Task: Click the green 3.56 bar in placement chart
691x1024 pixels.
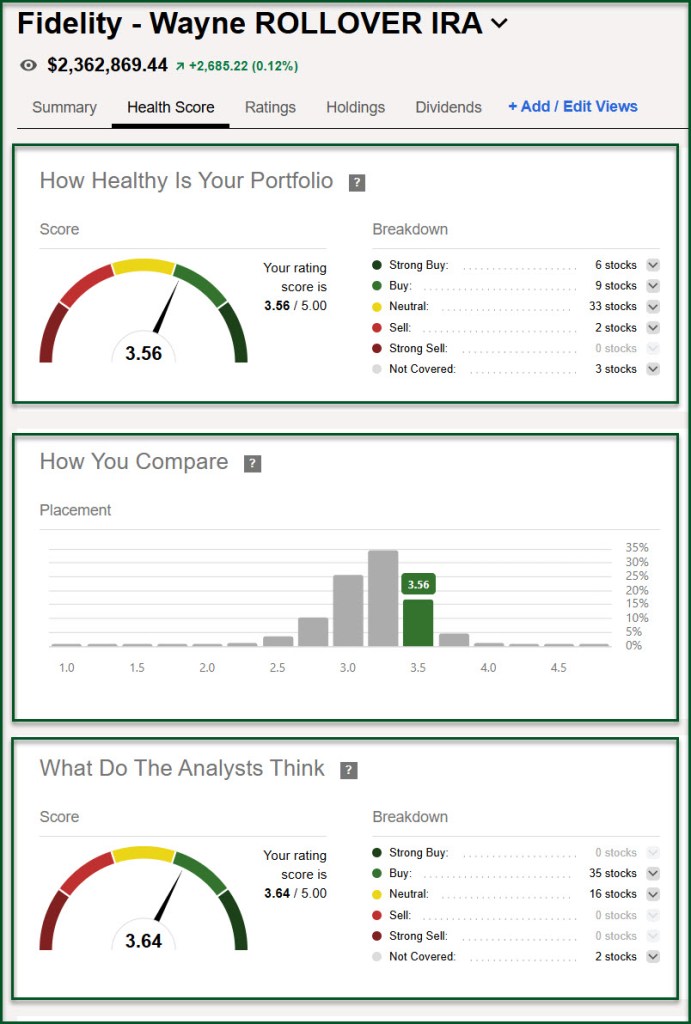Action: (417, 621)
